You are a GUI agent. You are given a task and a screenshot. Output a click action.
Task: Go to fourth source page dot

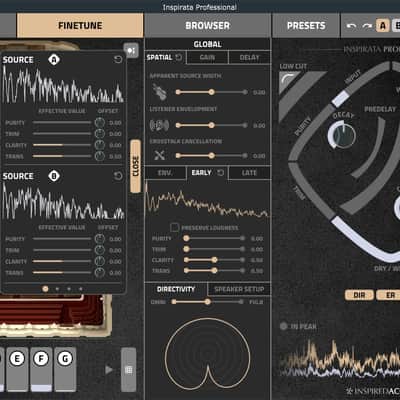(81, 289)
